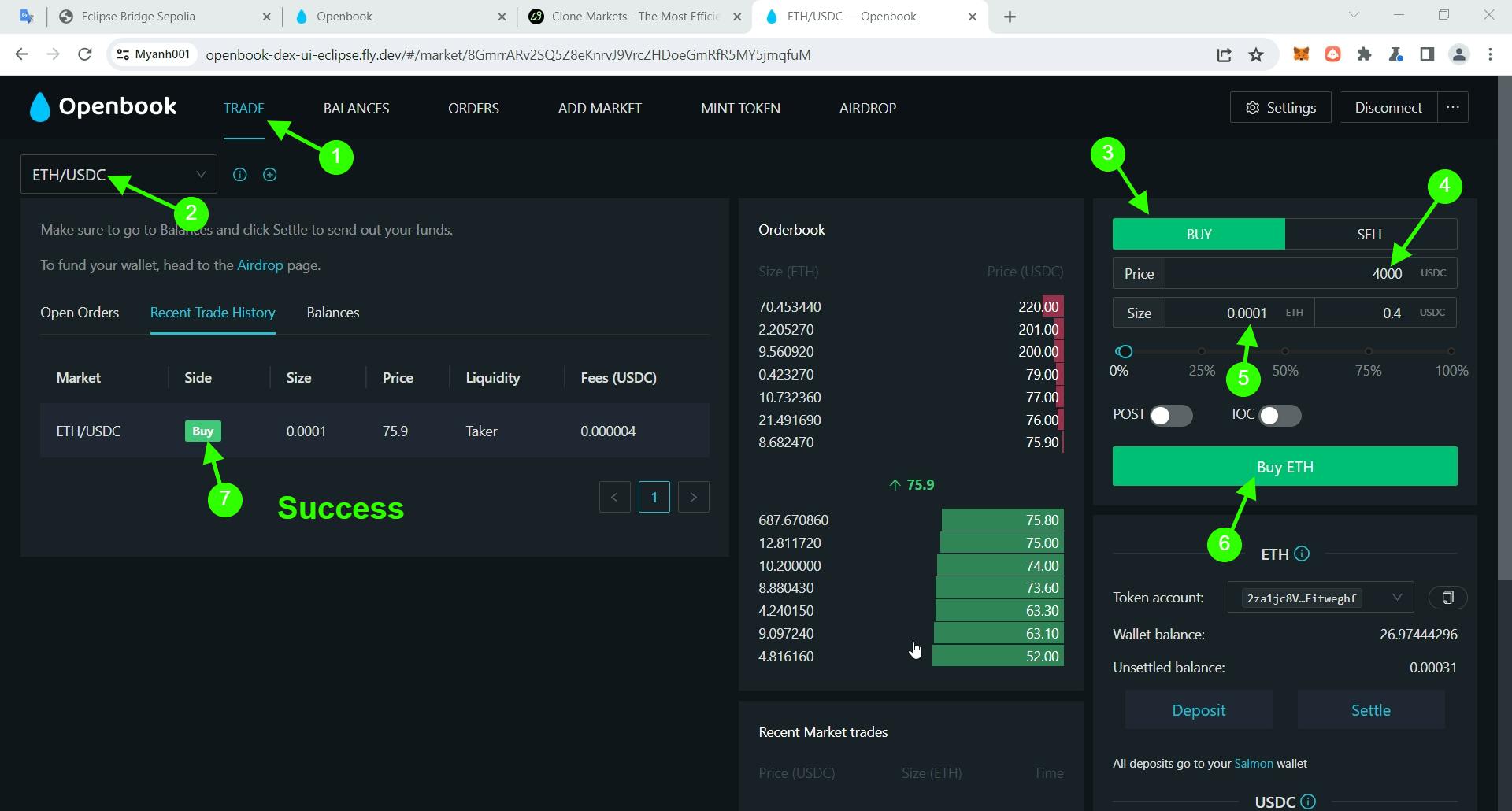Select the SELL side
This screenshot has height=811, width=1512.
(1370, 234)
